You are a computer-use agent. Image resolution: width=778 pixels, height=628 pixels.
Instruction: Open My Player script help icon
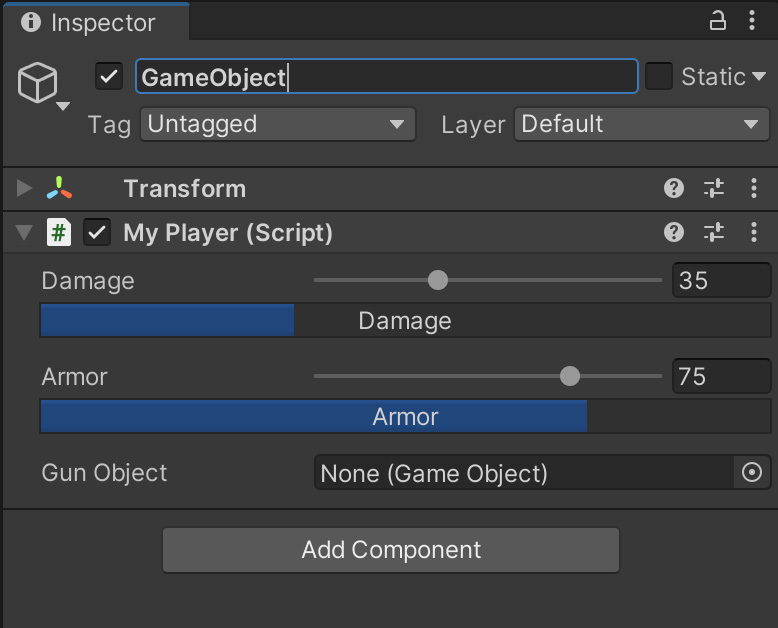pyautogui.click(x=674, y=232)
